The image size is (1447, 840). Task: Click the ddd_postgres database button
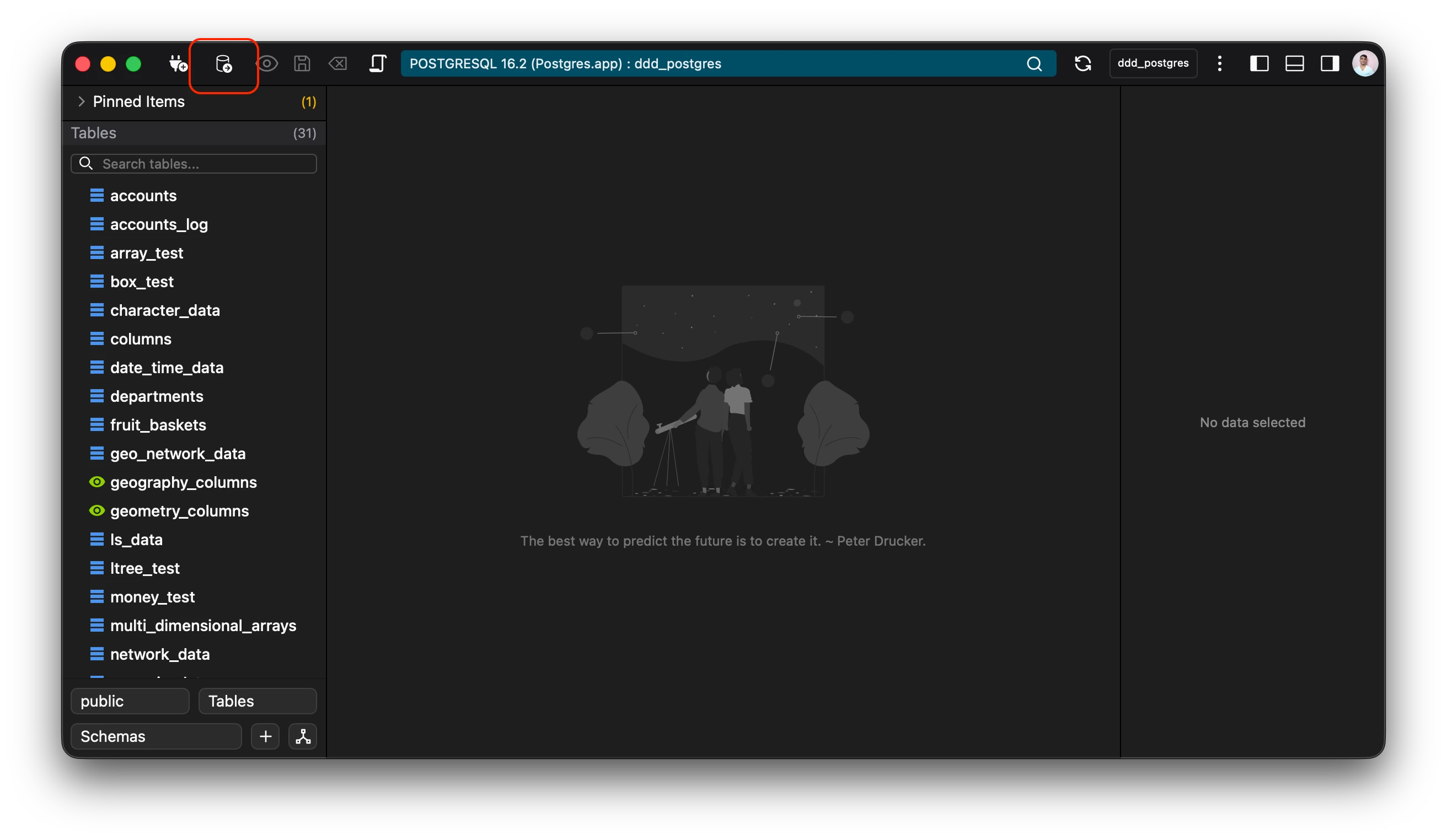(x=1153, y=64)
